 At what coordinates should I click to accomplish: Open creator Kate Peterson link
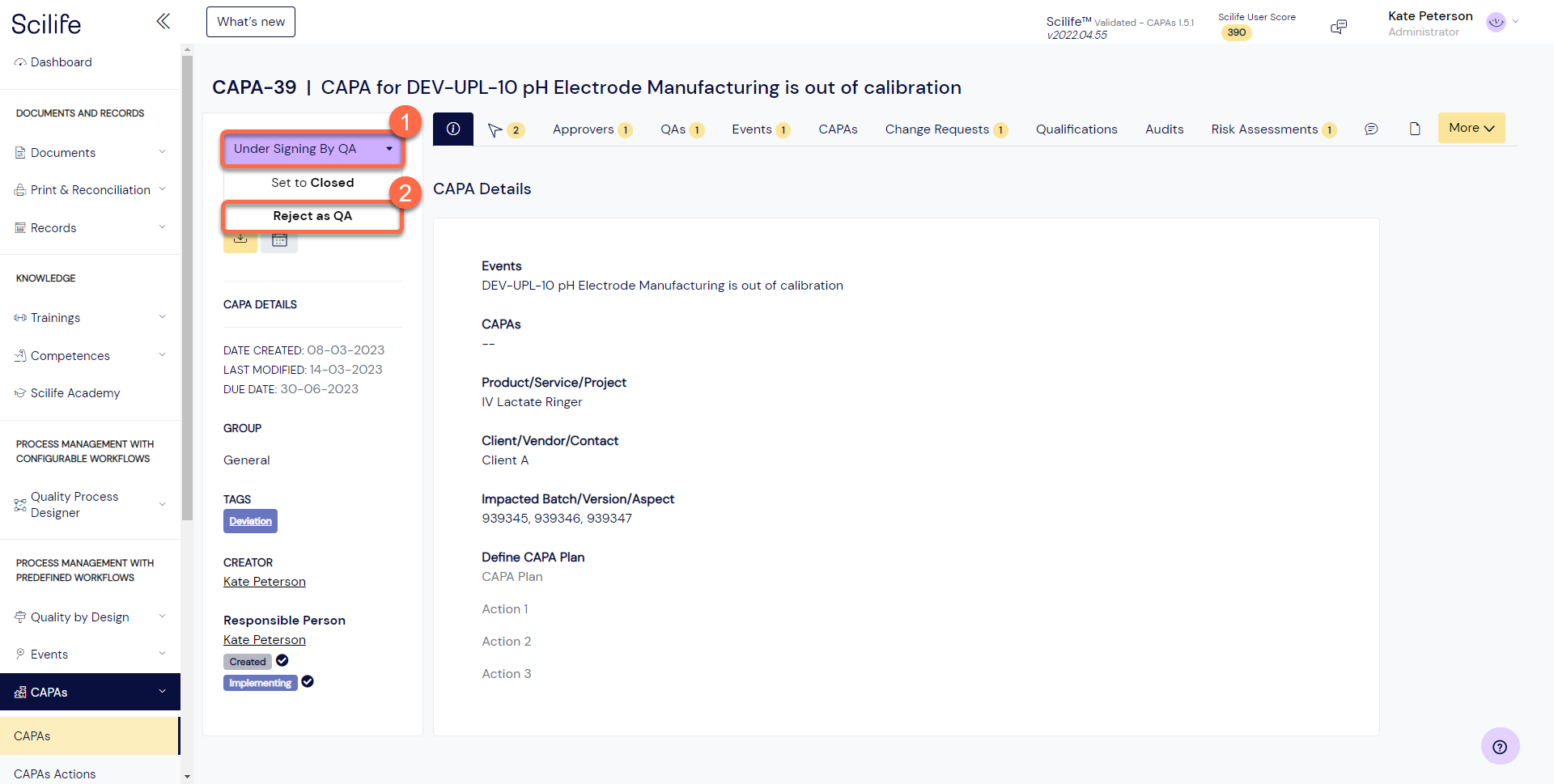point(265,582)
